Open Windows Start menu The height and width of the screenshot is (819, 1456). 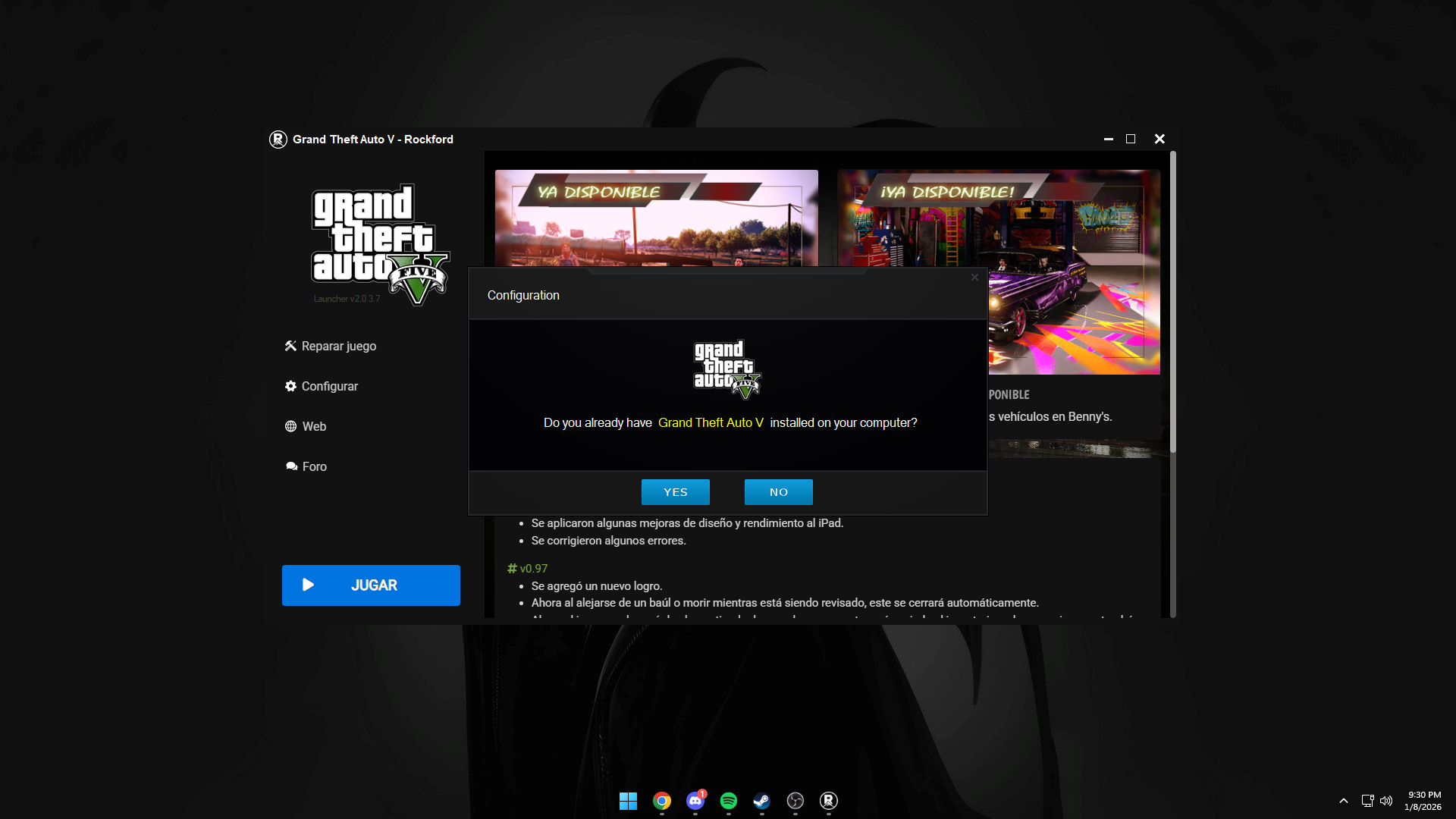(x=628, y=801)
